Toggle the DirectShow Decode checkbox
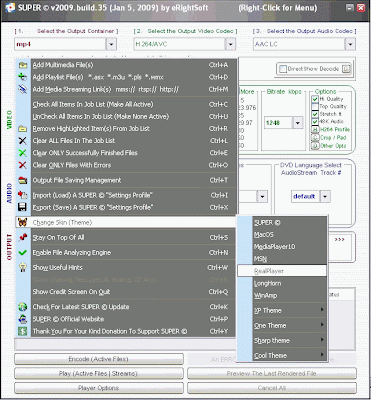Screen dimensions: 371x400 (283, 69)
